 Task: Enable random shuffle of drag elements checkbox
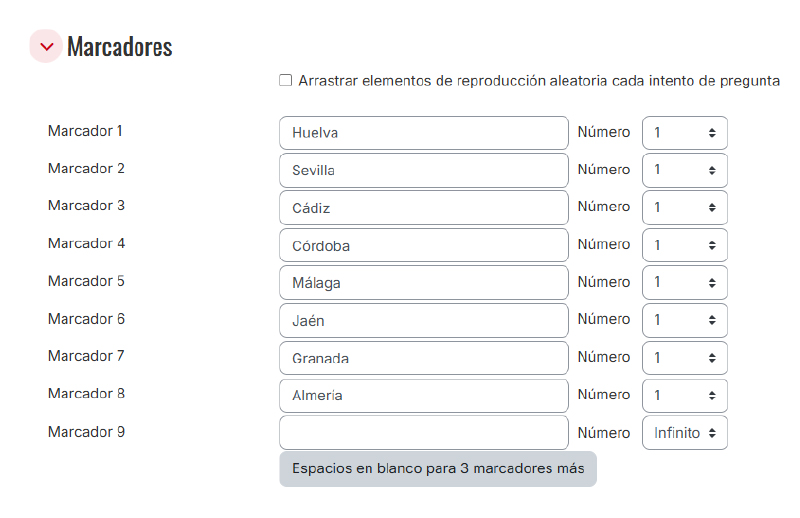[x=286, y=81]
